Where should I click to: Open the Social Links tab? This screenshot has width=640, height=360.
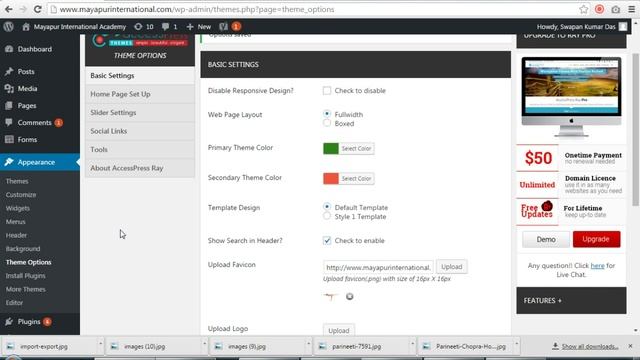[x=140, y=131]
